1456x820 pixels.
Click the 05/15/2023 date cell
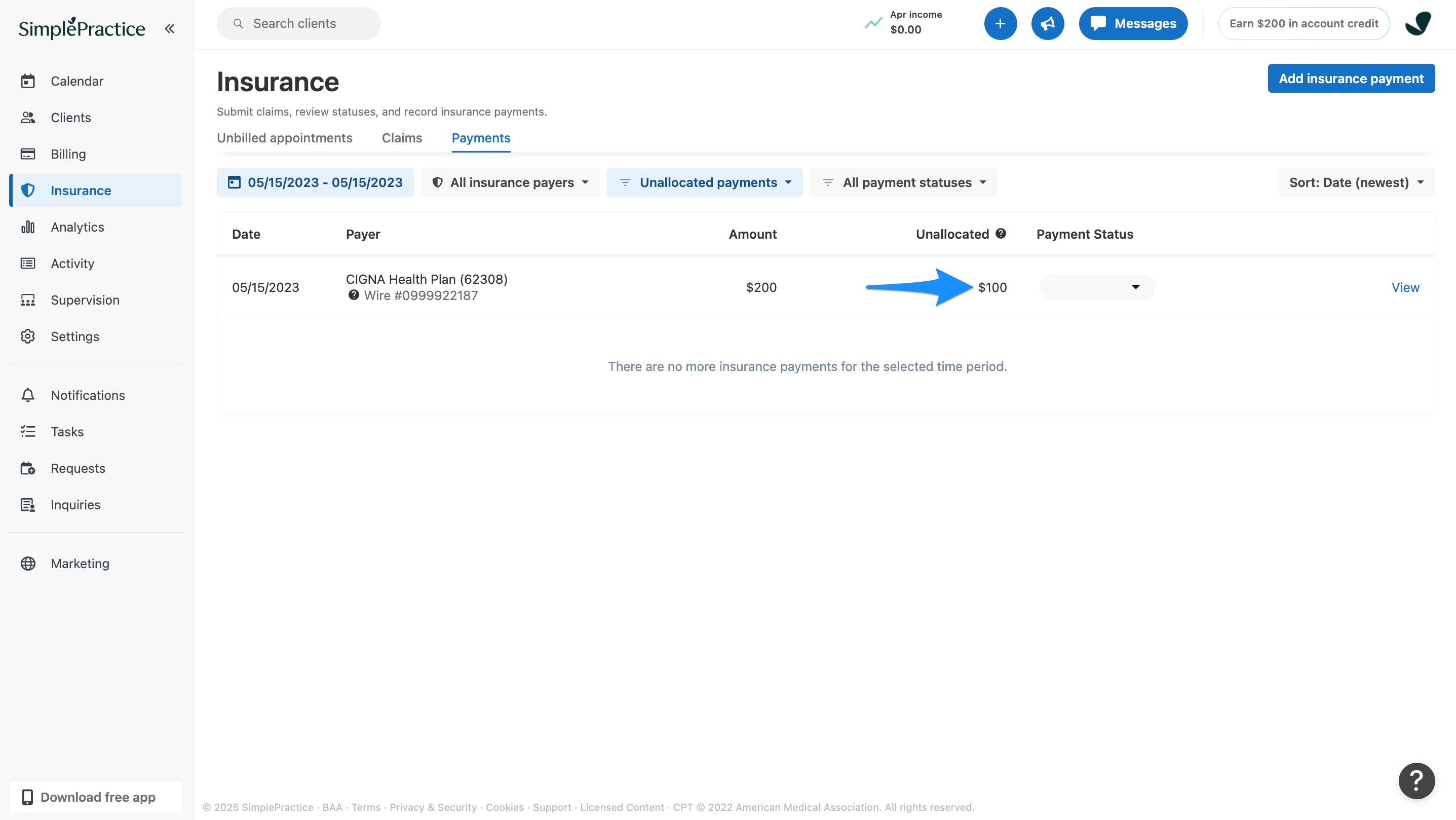(265, 287)
